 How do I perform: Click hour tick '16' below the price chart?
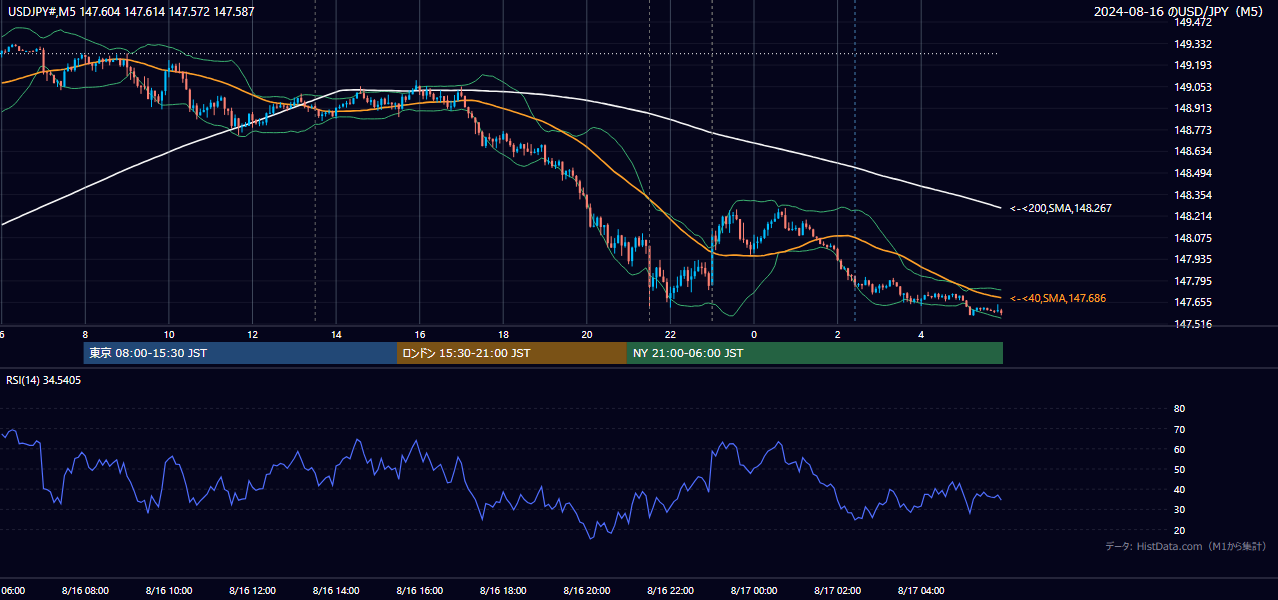coord(420,334)
